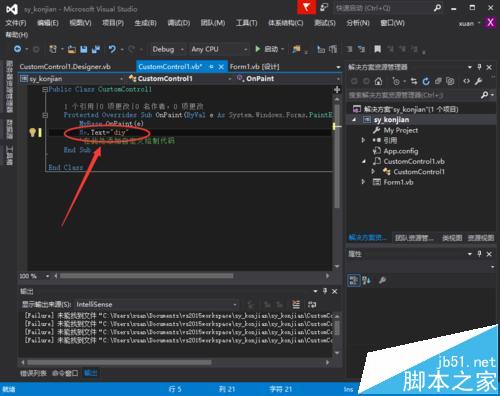Click the notifications flag icon

pos(306,7)
